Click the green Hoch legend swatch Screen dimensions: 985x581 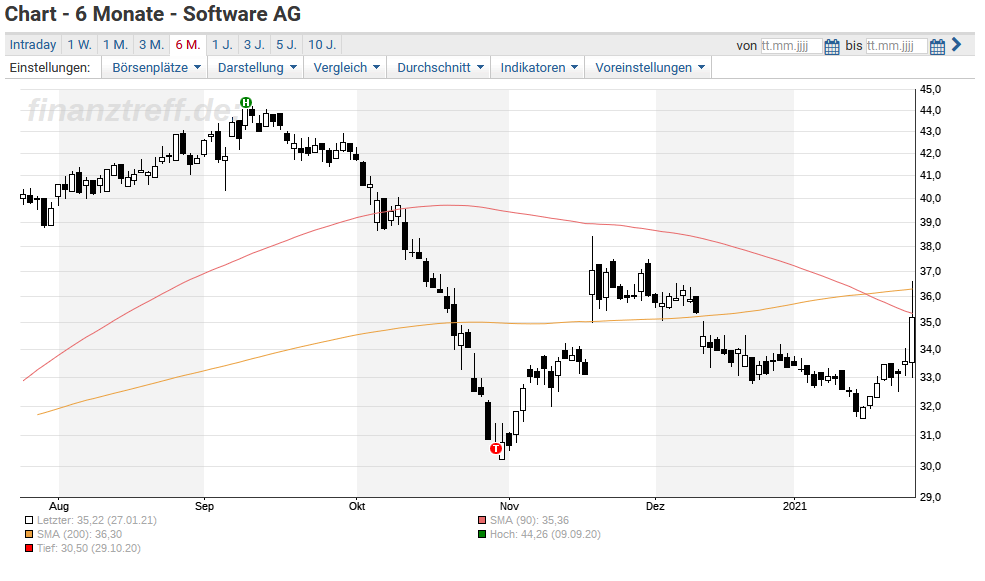pos(482,535)
